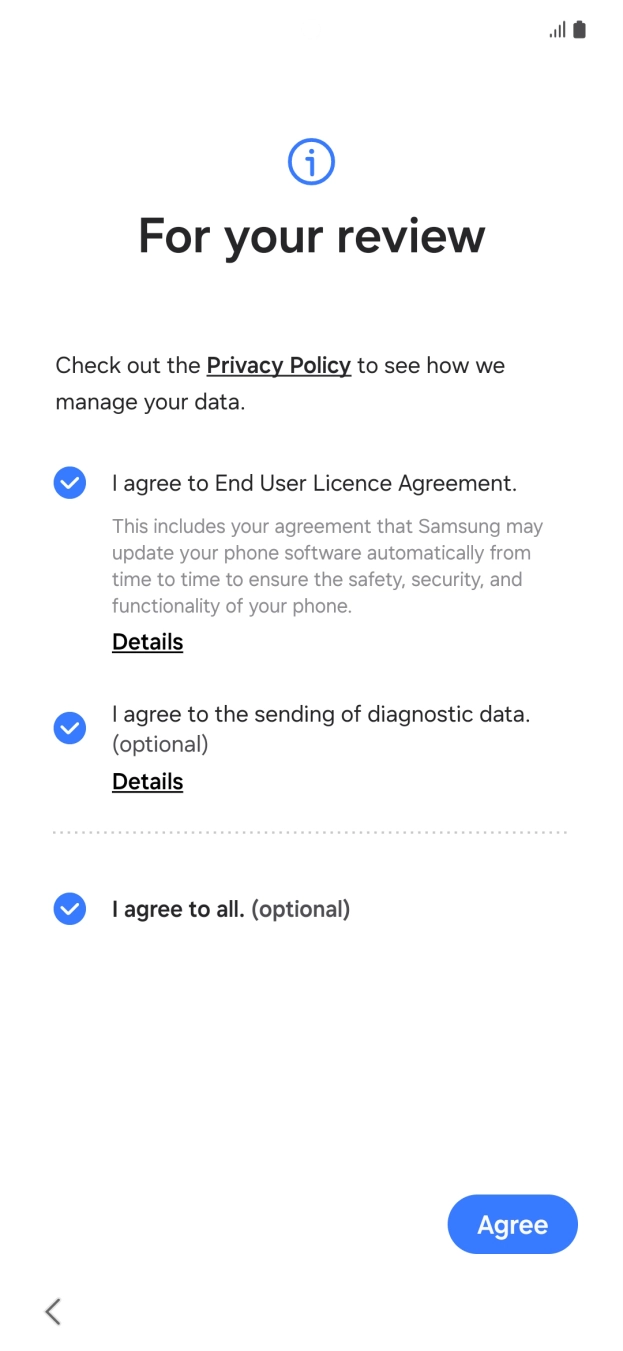Viewport: 623px width, 1351px height.
Task: Uncheck End User Licence Agreement checkbox
Action: pyautogui.click(x=69, y=483)
